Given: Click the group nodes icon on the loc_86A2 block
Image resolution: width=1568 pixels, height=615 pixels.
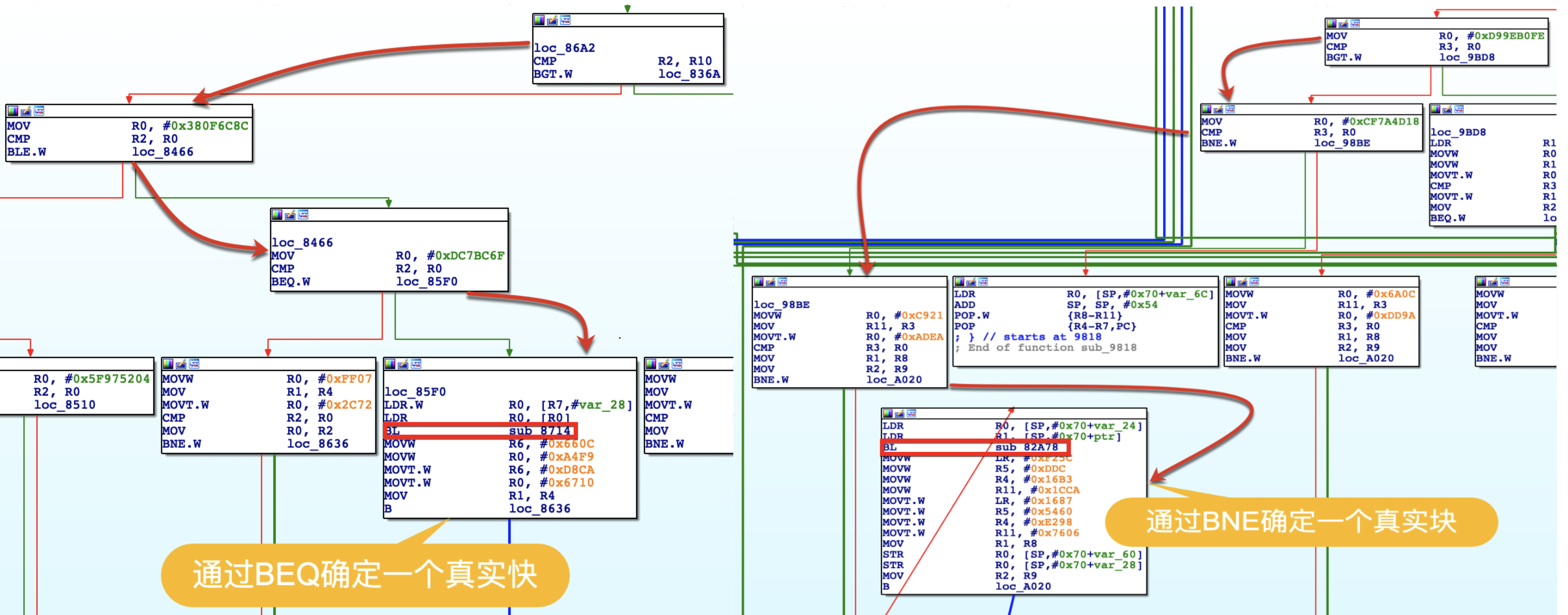Looking at the screenshot, I should [x=566, y=20].
